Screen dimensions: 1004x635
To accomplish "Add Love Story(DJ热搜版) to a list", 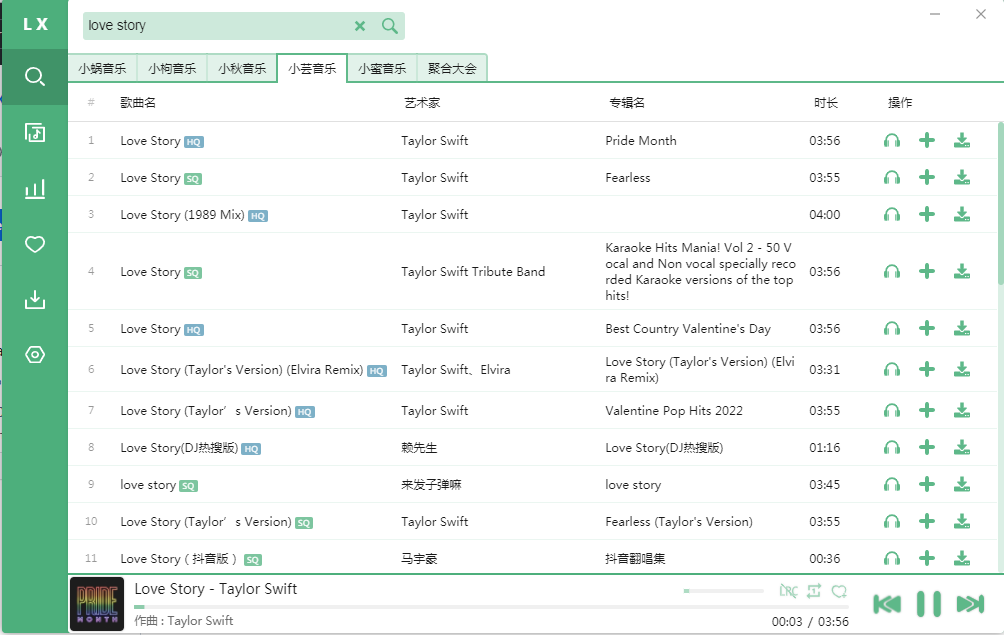I will click(x=927, y=448).
